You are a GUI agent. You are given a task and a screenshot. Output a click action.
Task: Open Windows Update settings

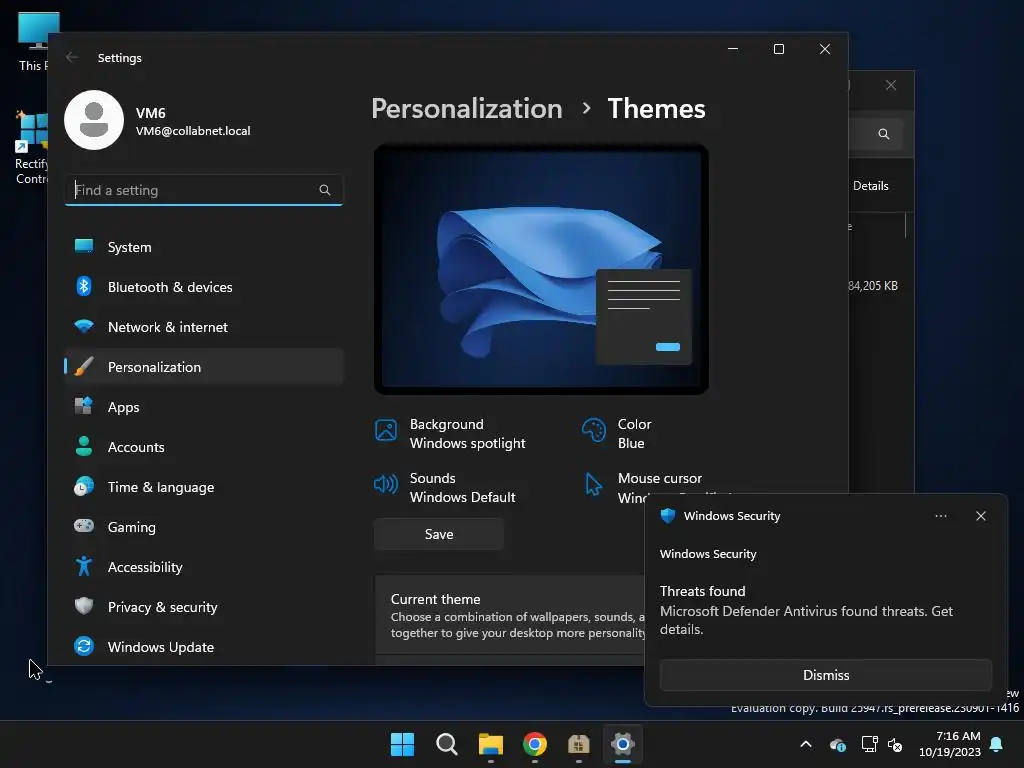[x=204, y=647]
